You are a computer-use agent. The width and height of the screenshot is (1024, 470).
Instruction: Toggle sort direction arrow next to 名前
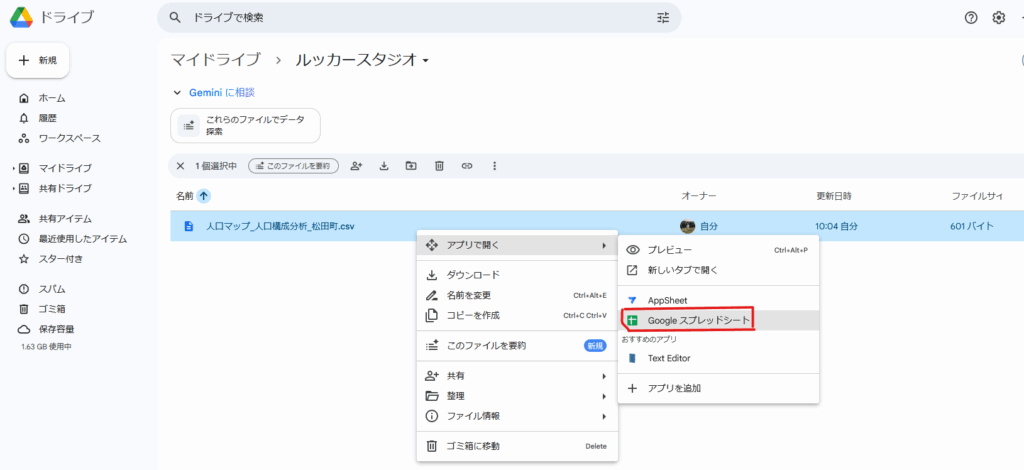(205, 196)
